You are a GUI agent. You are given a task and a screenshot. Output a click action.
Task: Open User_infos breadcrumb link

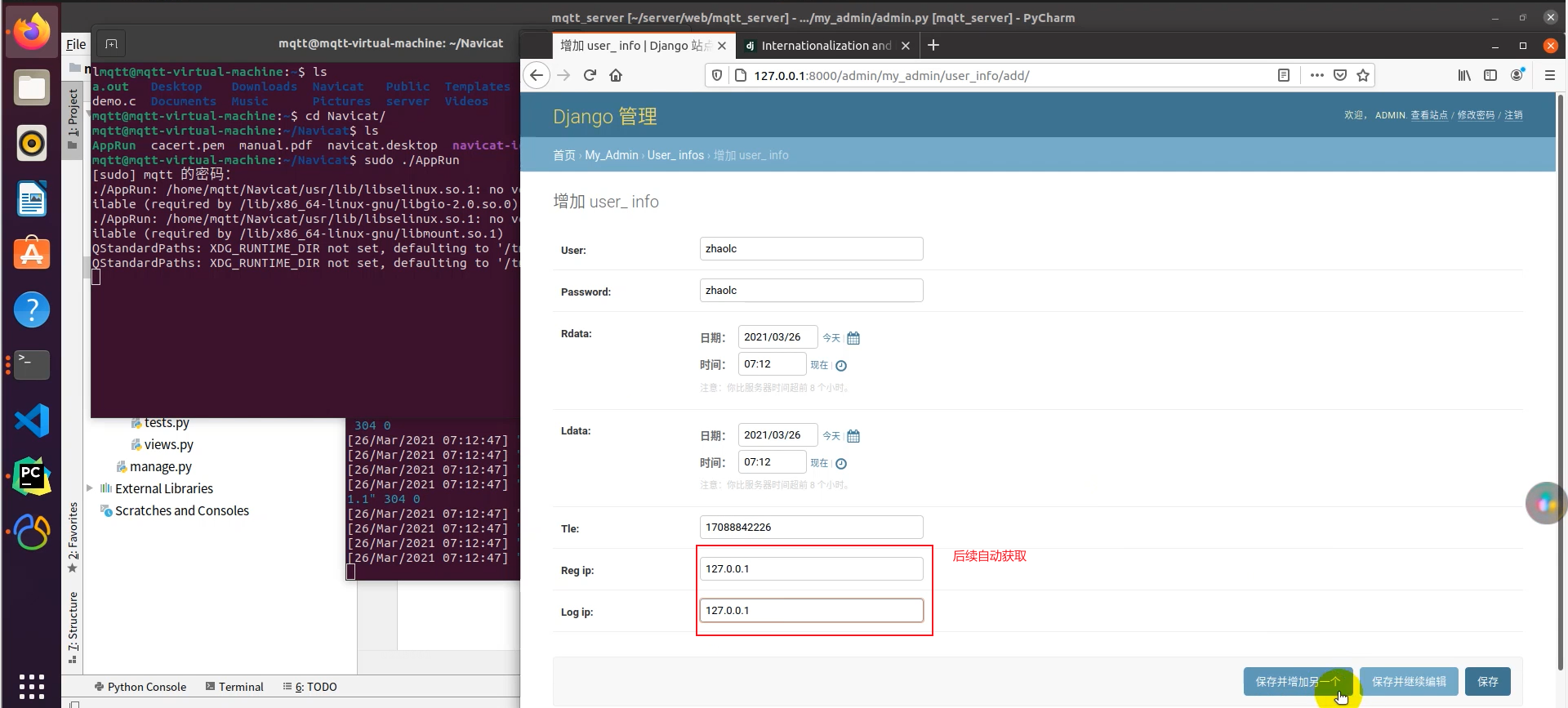(675, 155)
